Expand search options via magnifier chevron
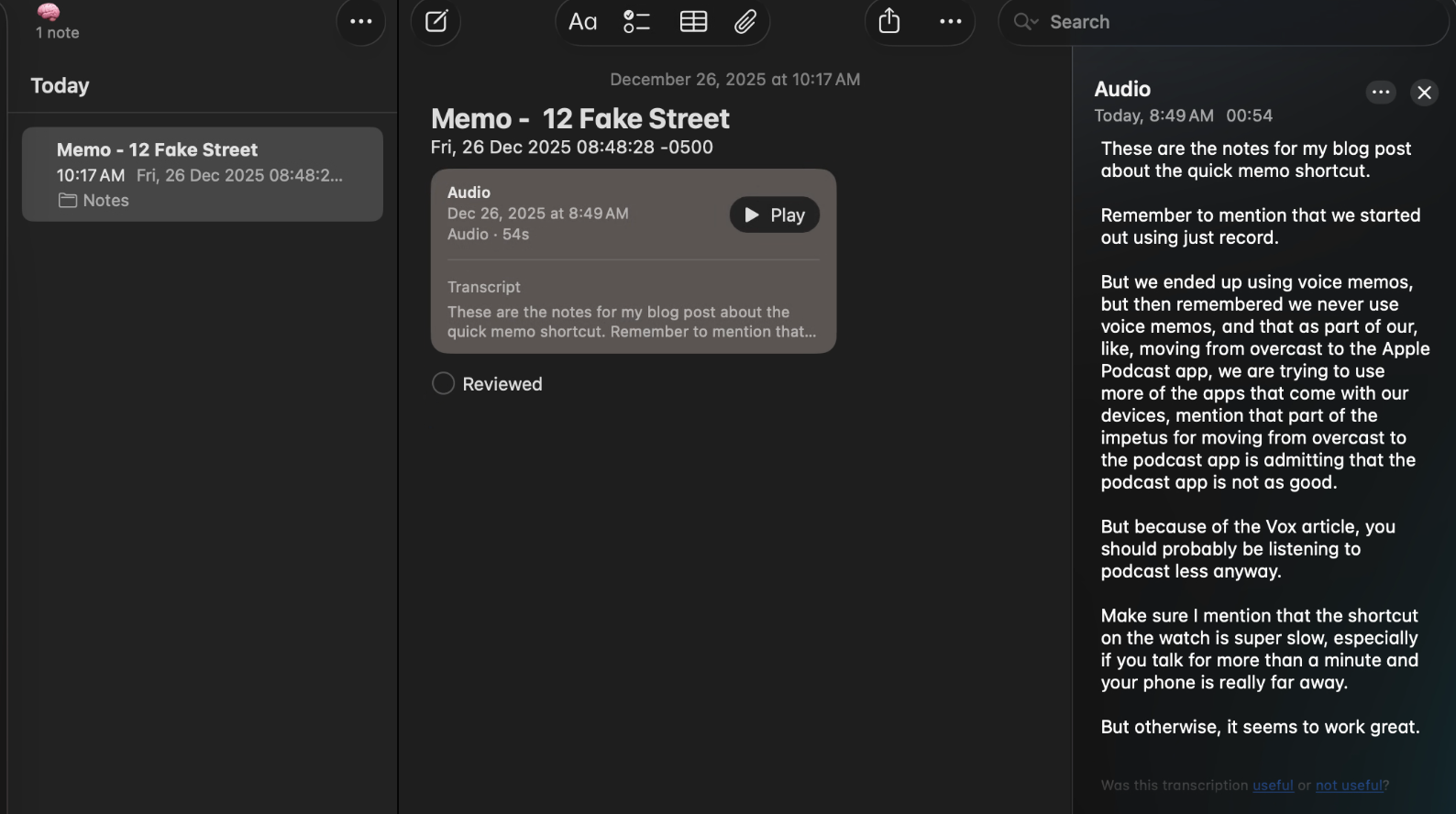The height and width of the screenshot is (814, 1456). click(1026, 22)
